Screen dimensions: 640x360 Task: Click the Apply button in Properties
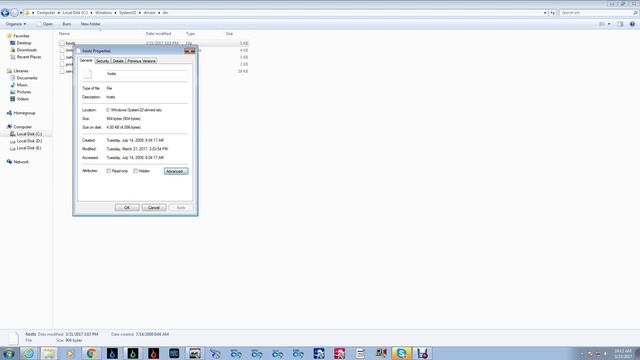(181, 208)
